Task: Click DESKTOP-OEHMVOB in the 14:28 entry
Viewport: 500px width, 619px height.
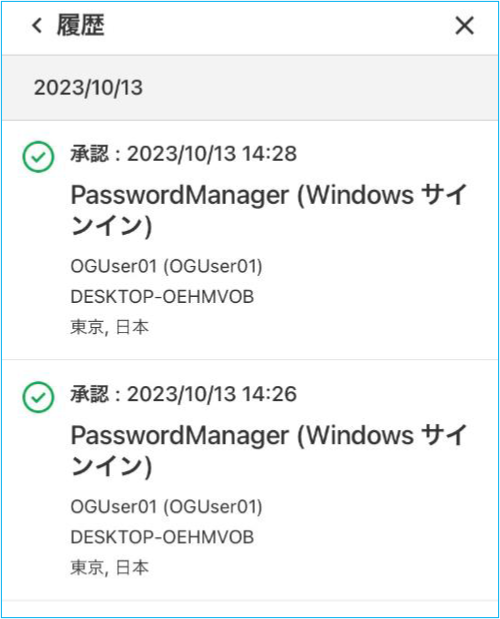Action: point(162,297)
